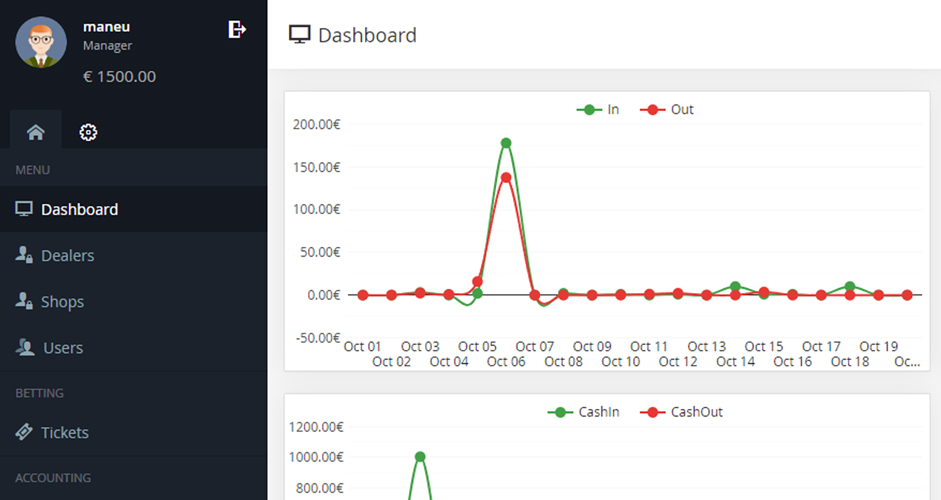Click the Dashboard monitor icon in sidebar
Screen dimensions: 941x500
(x=24, y=209)
